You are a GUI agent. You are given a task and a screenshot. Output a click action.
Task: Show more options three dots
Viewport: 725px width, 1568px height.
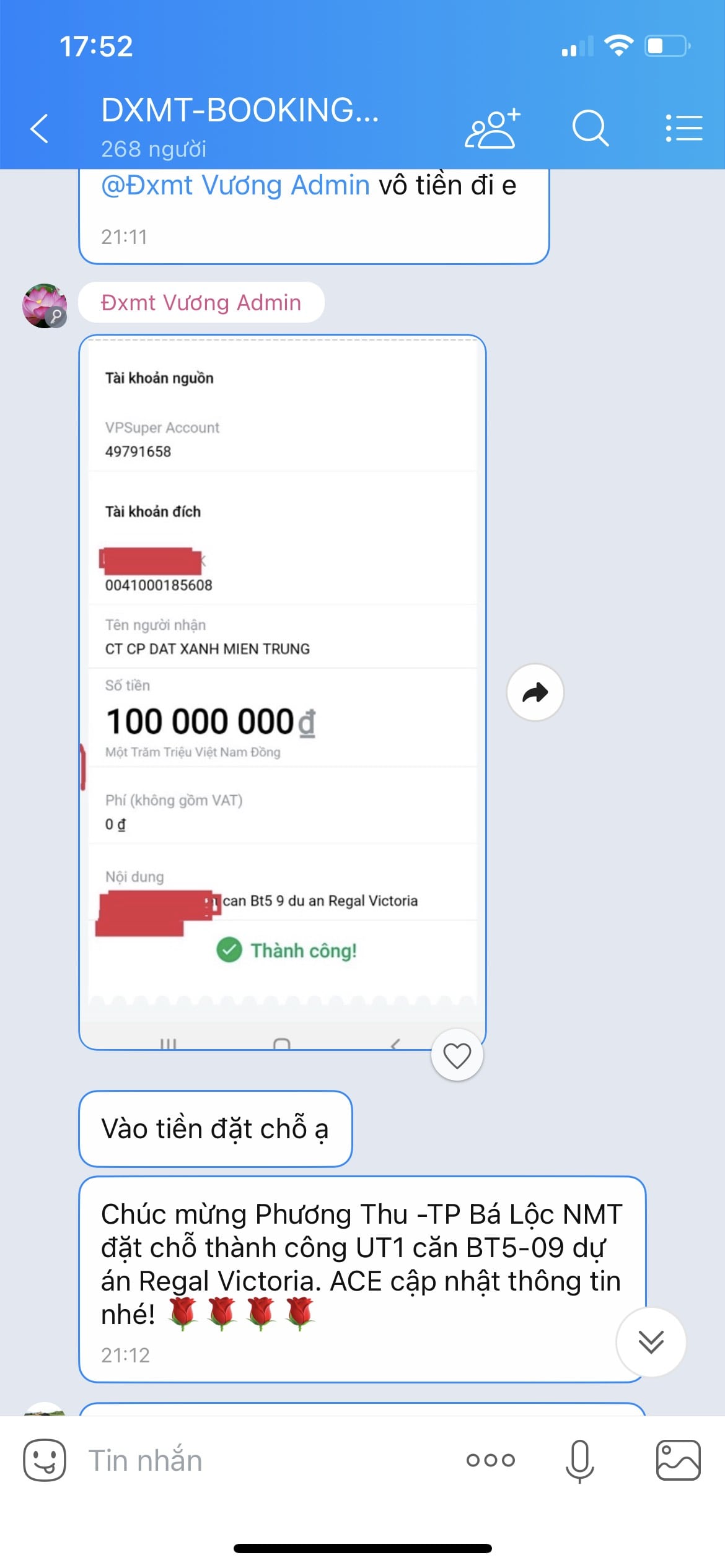491,1460
